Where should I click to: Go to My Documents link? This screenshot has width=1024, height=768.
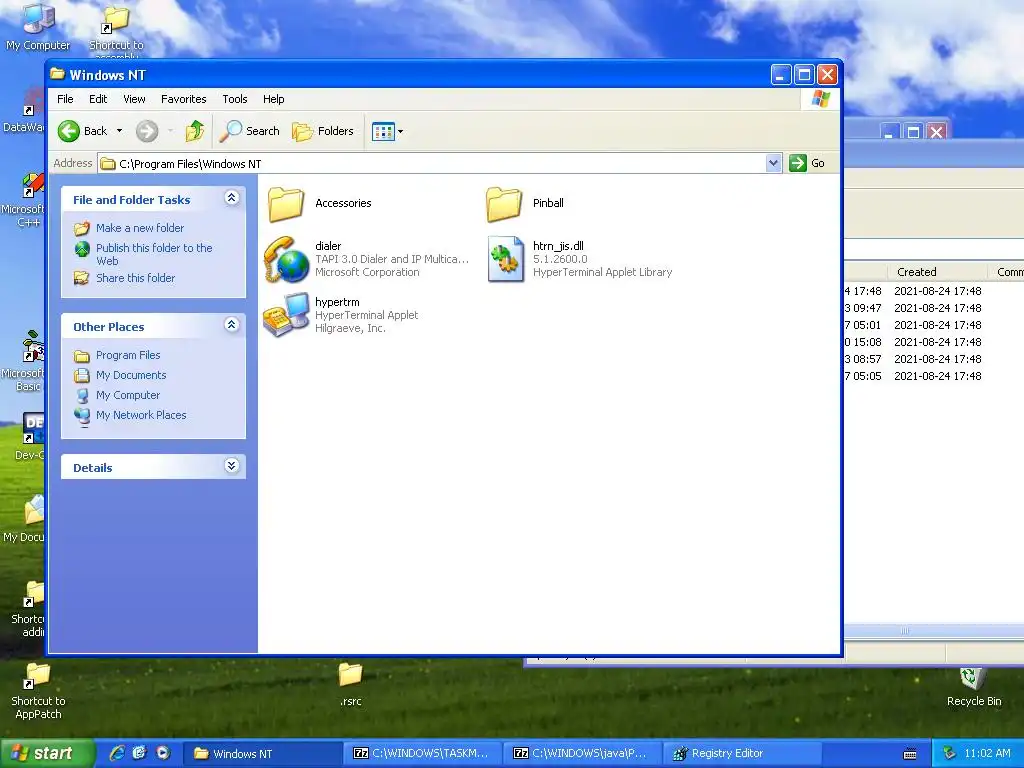[x=131, y=376]
